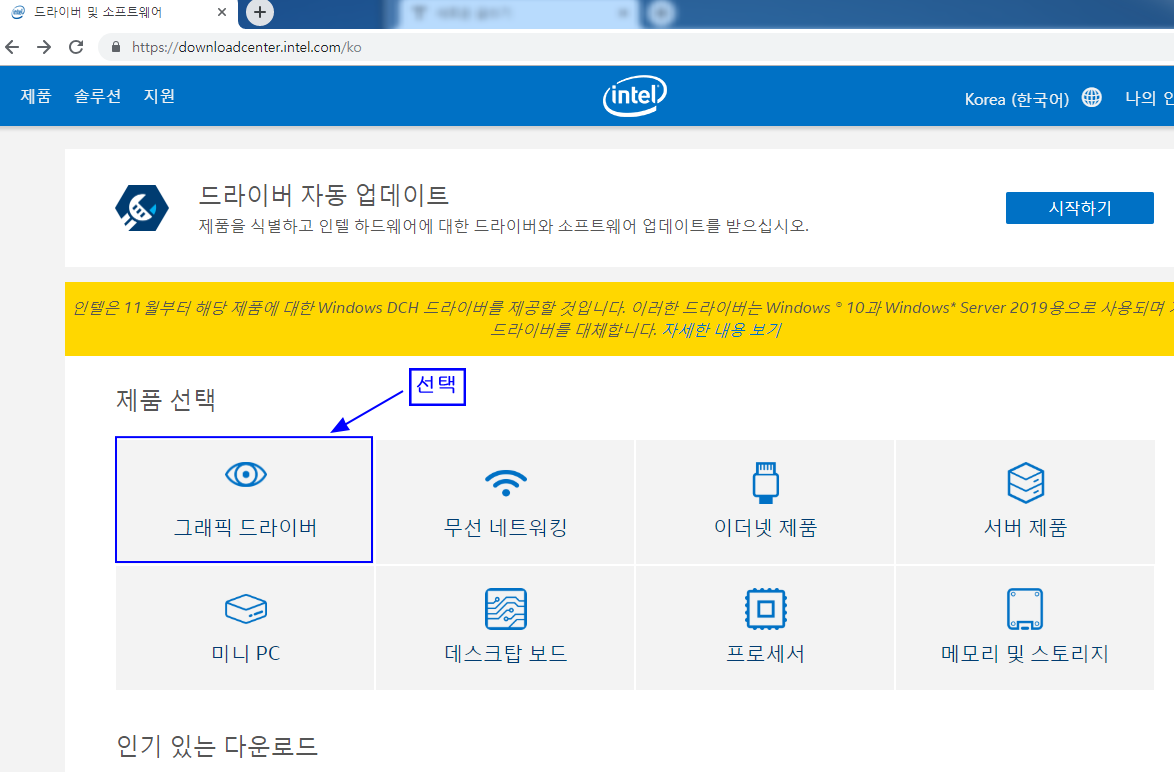
Task: Click the driver auto update hexagon icon
Action: (x=142, y=208)
